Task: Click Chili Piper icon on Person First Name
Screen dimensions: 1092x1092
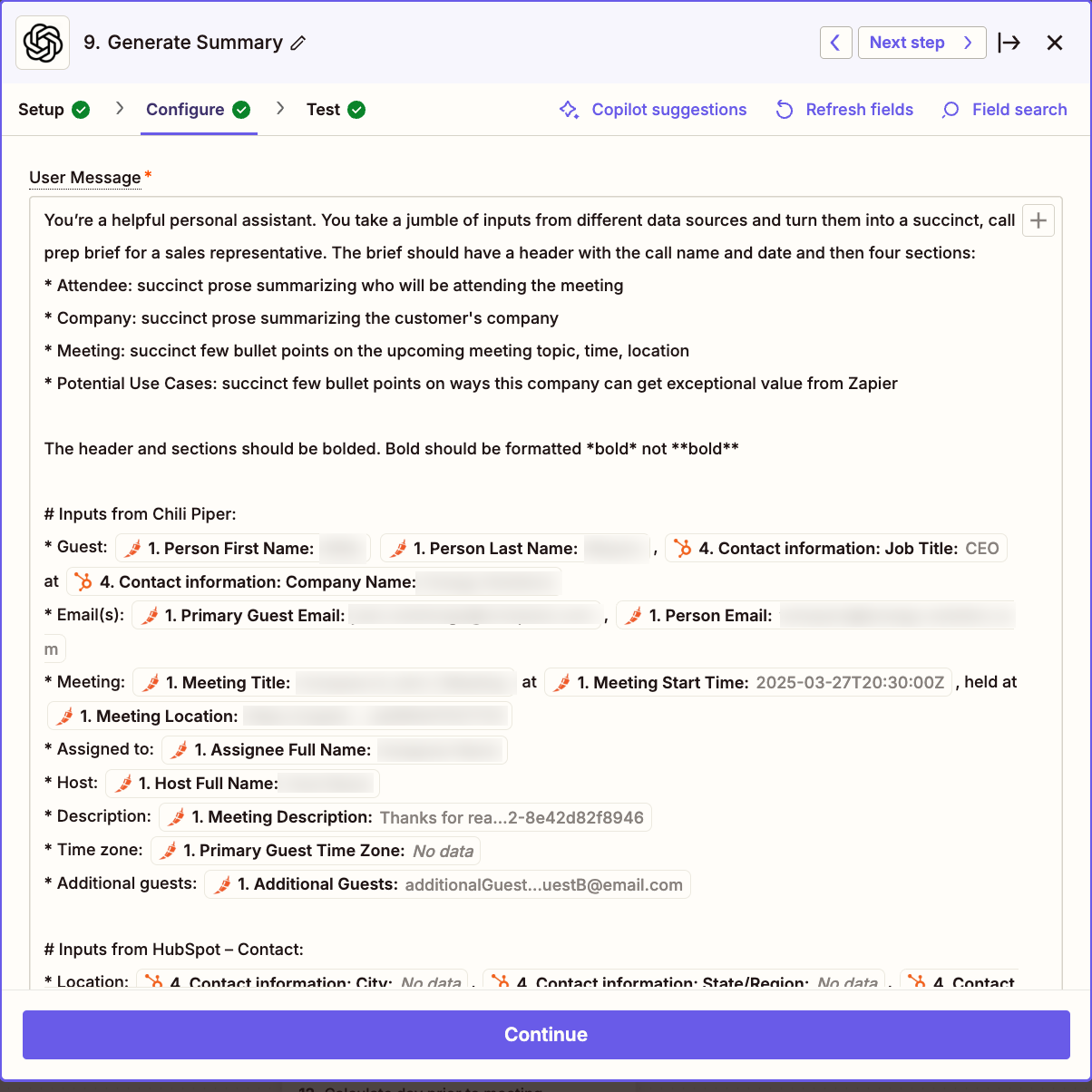Action: 132,548
